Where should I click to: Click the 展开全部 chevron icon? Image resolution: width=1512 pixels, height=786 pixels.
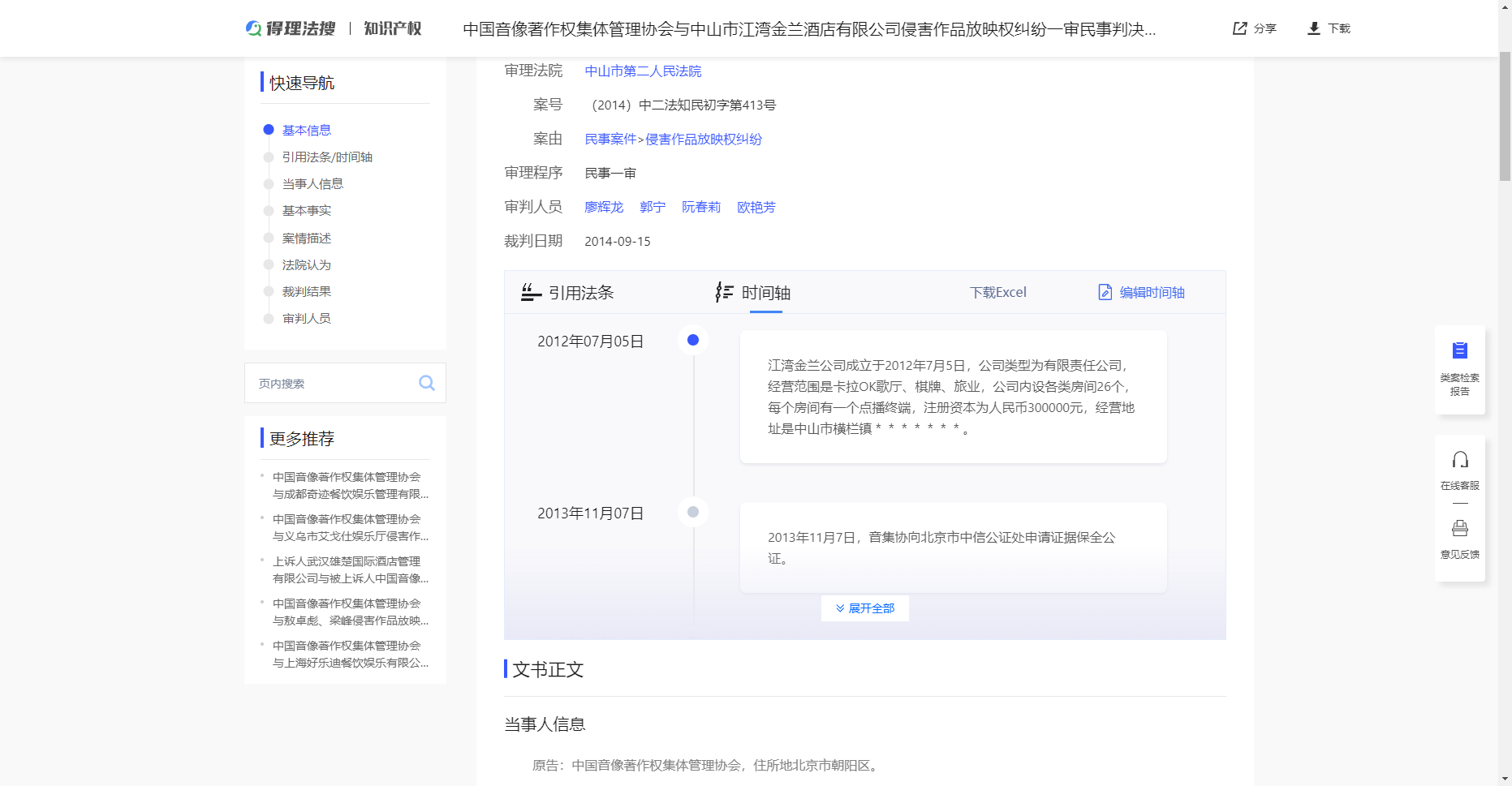click(x=840, y=608)
